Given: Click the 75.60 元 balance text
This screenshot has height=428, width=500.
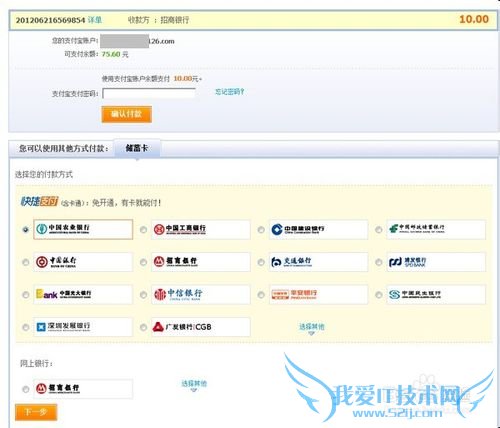Looking at the screenshot, I should [115, 54].
